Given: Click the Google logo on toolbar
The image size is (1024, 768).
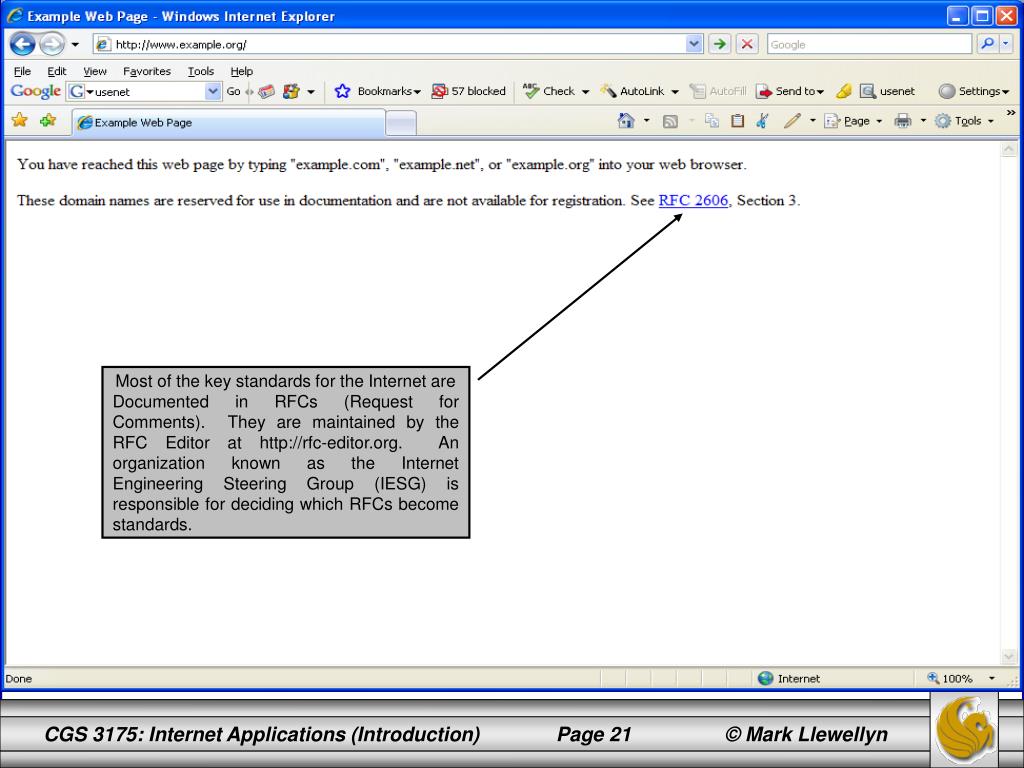Looking at the screenshot, I should (x=36, y=91).
